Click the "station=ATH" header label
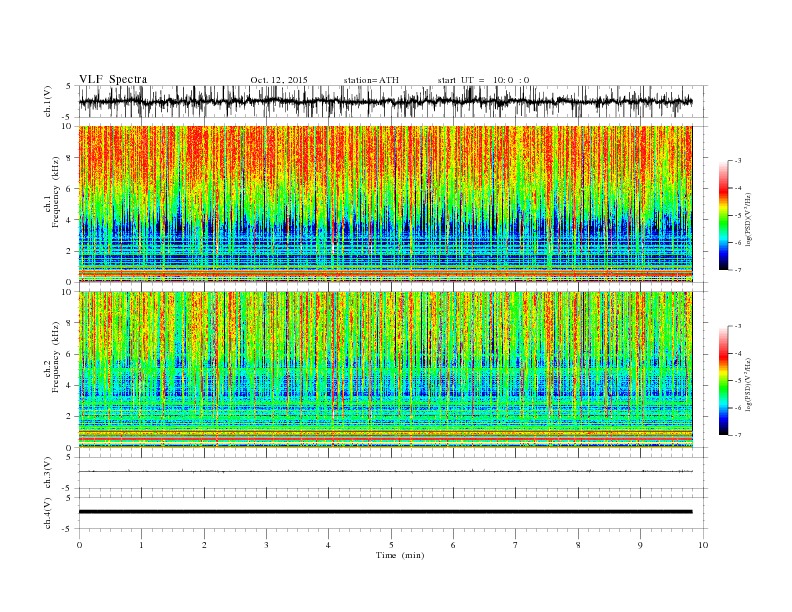Screen dimensions: 792x612 371,80
